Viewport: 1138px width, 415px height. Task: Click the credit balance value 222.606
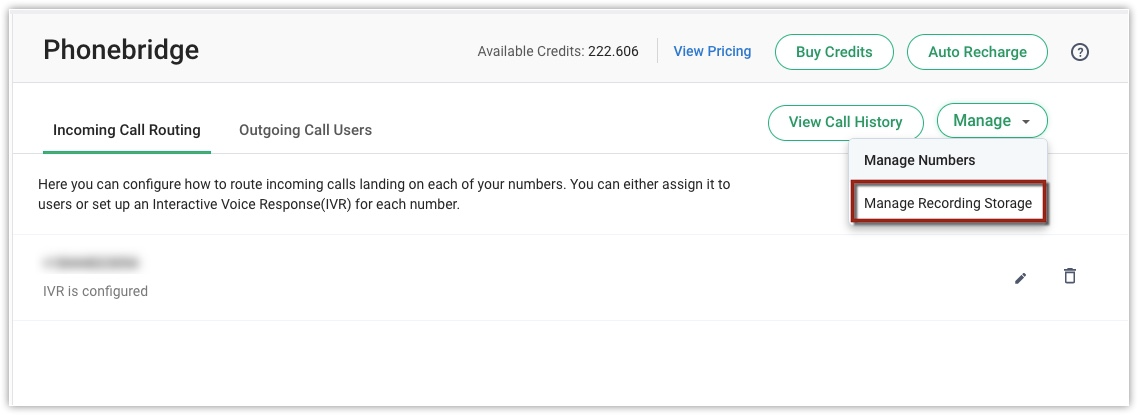pos(613,52)
